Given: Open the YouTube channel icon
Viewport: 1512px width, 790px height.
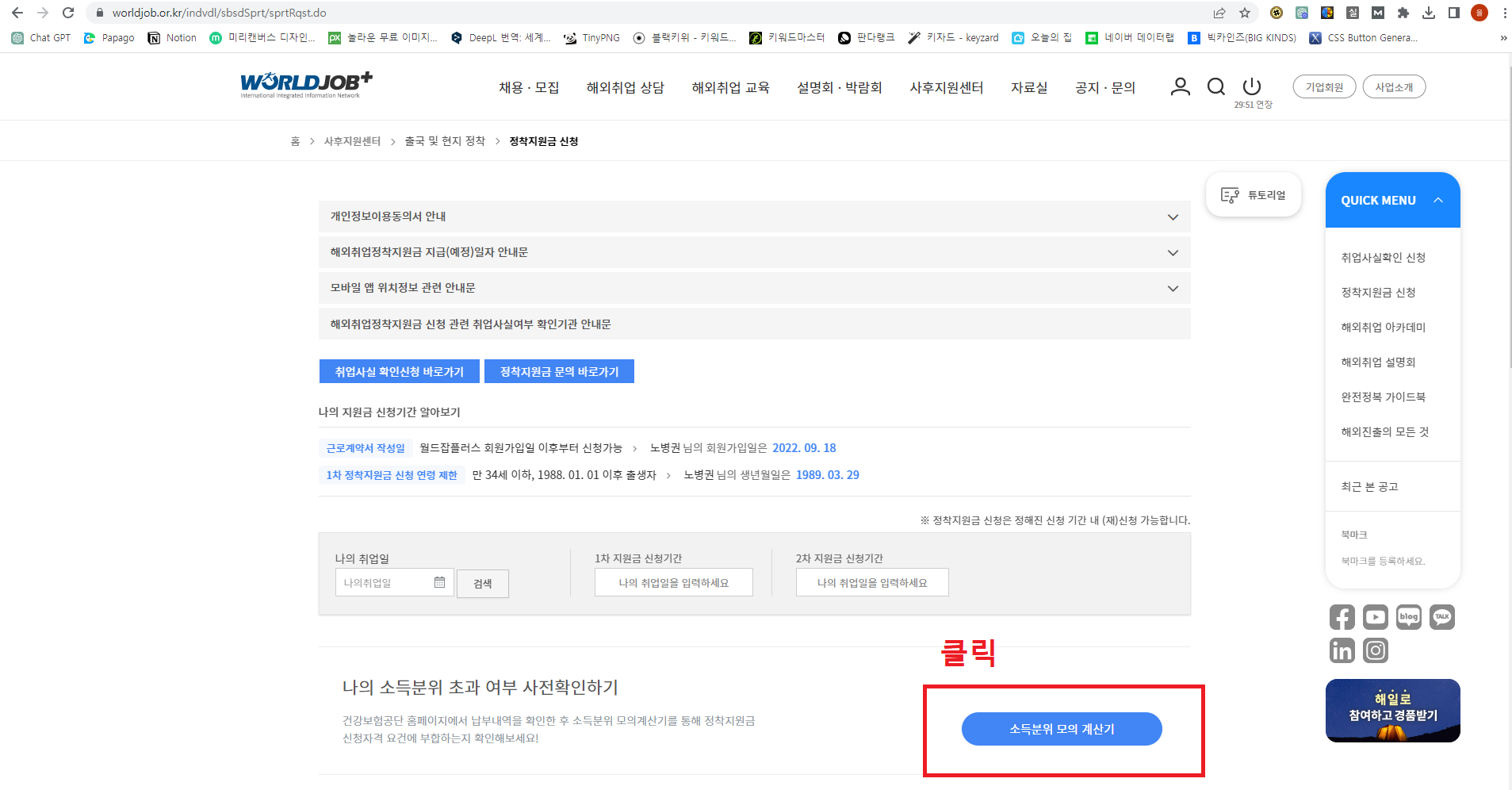Looking at the screenshot, I should click(x=1376, y=616).
